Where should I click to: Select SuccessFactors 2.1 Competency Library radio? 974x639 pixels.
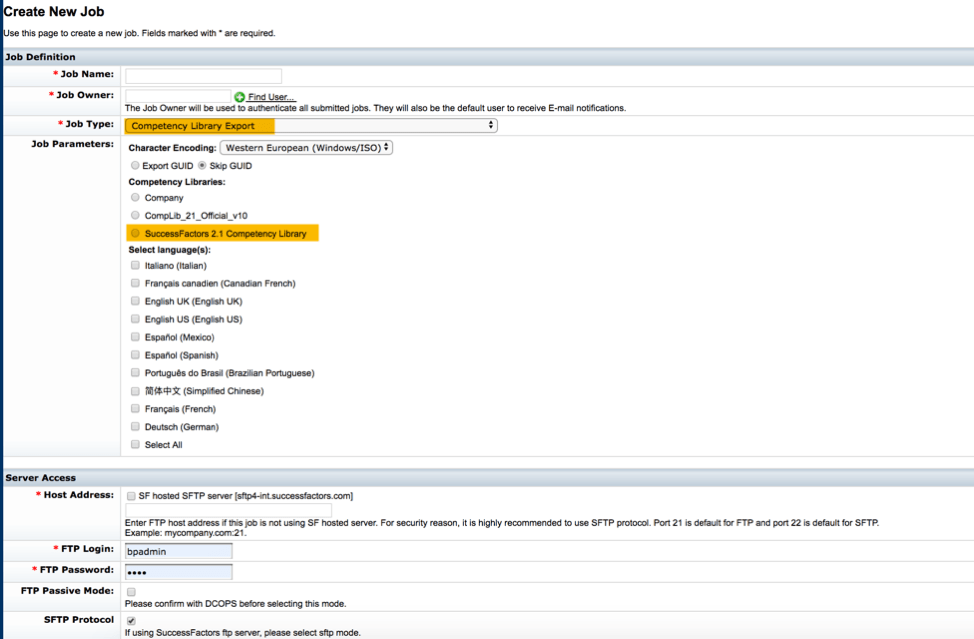[135, 234]
